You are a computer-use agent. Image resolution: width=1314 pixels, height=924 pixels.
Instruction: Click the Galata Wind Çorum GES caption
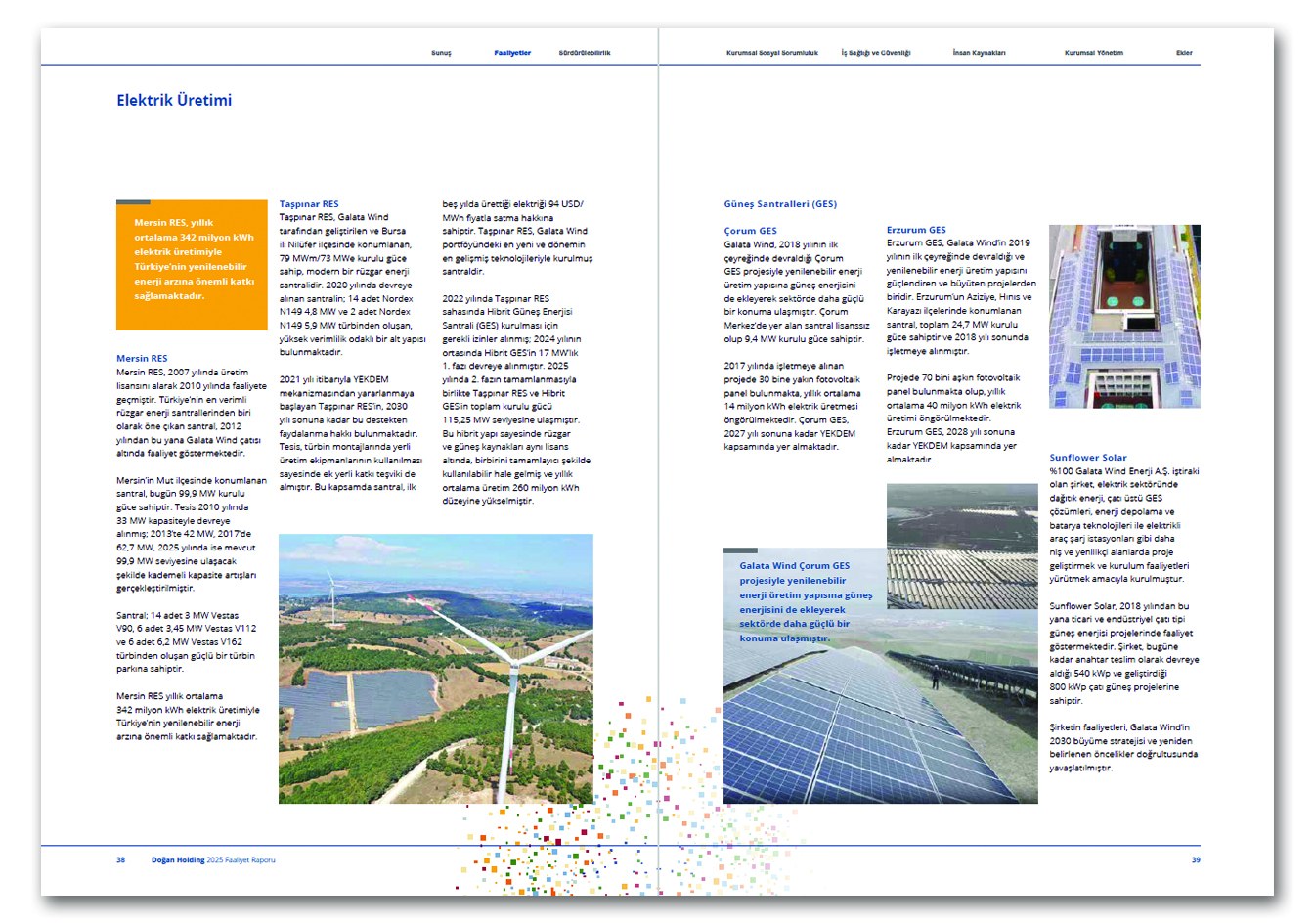[x=806, y=601]
